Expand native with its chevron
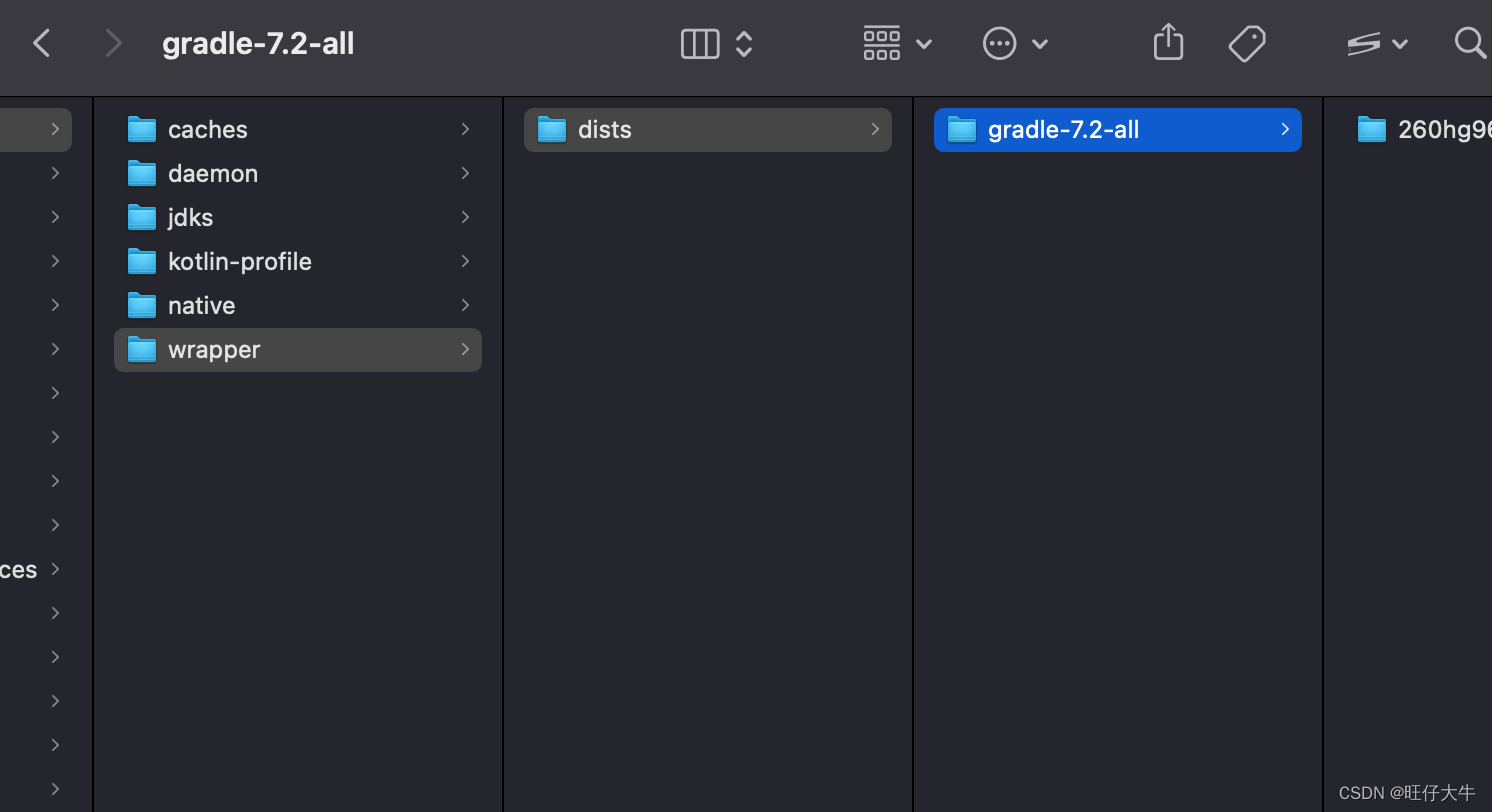Viewport: 1492px width, 812px height. coord(465,305)
